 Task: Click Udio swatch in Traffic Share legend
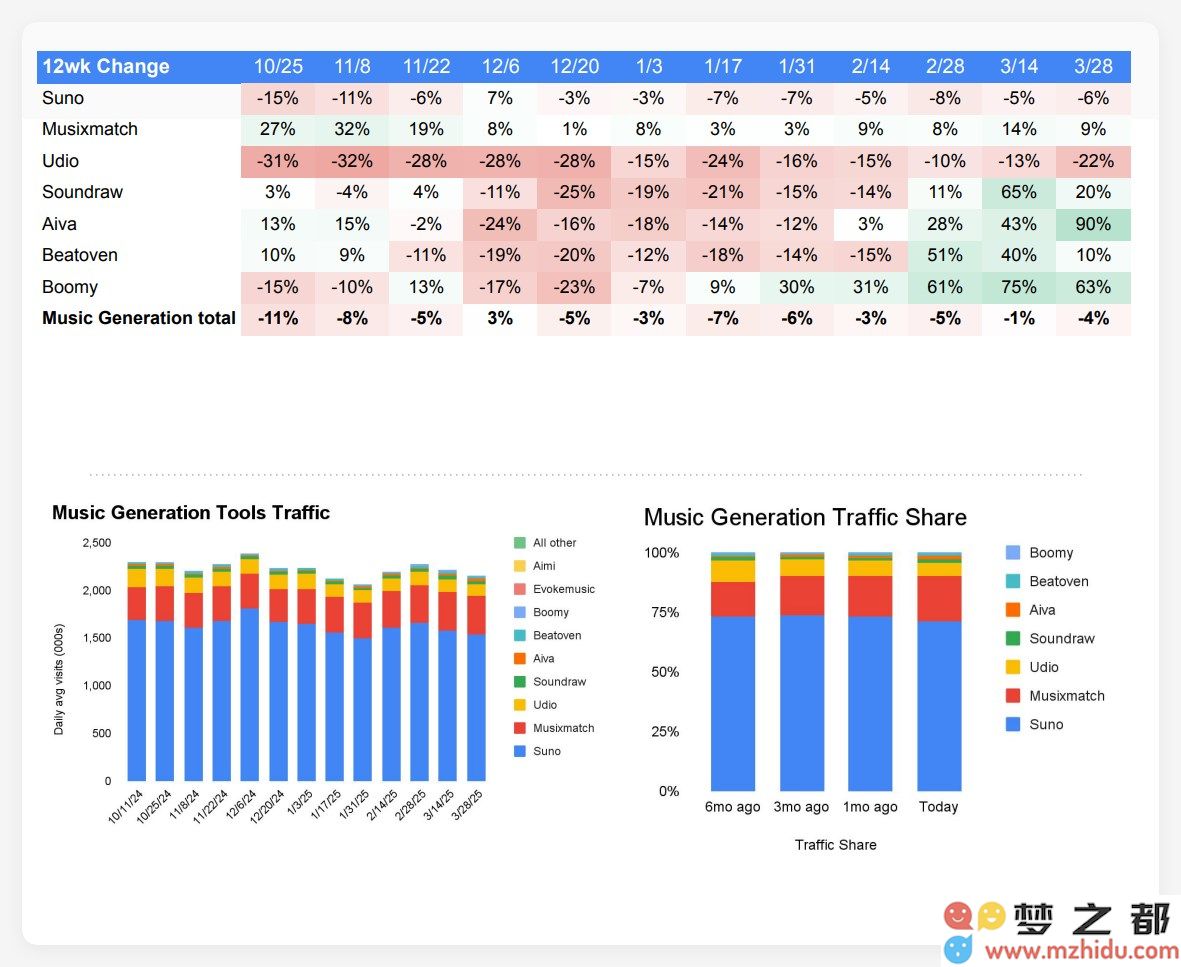pyautogui.click(x=1013, y=667)
